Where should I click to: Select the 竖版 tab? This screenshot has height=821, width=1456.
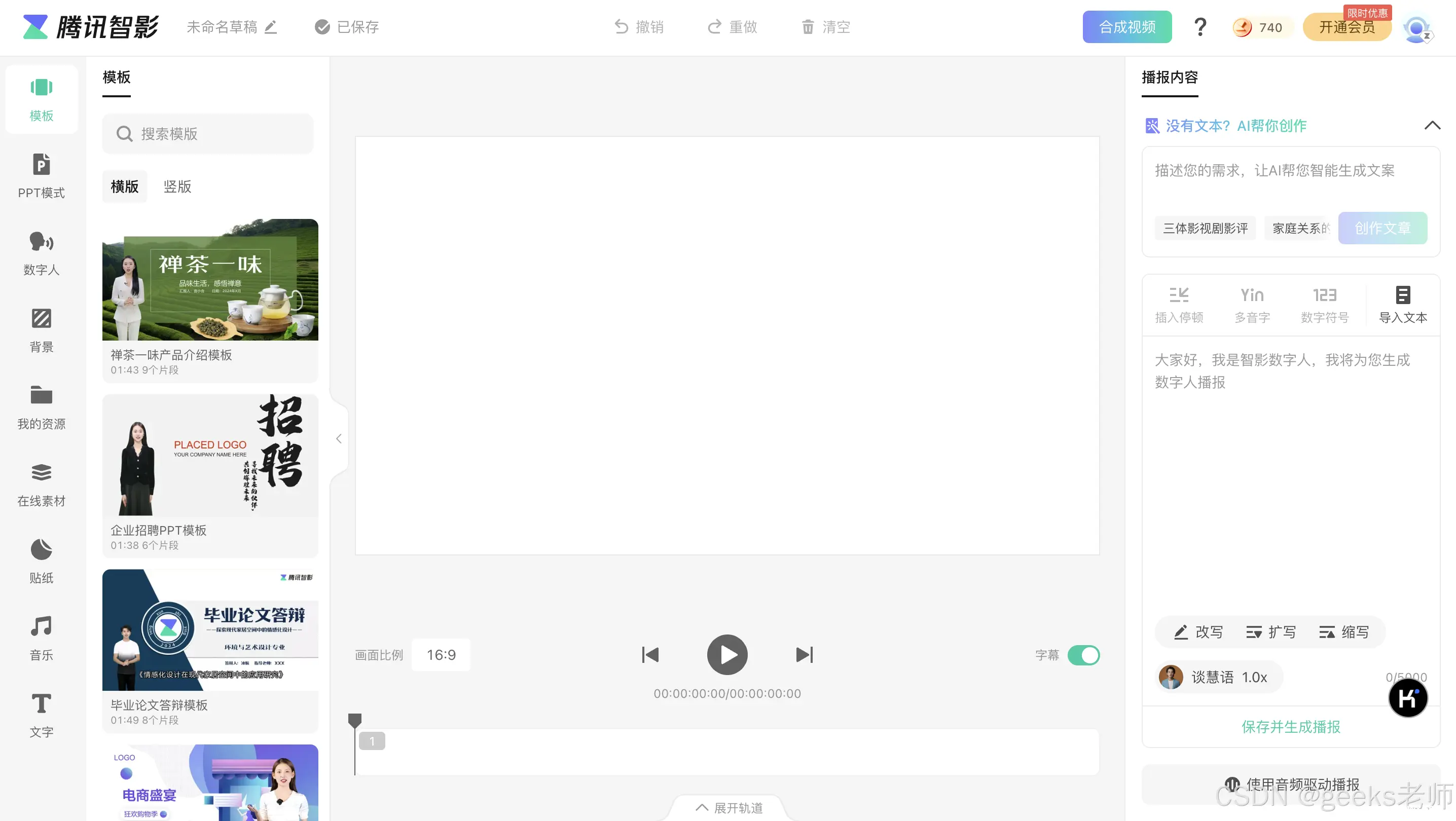[x=177, y=186]
